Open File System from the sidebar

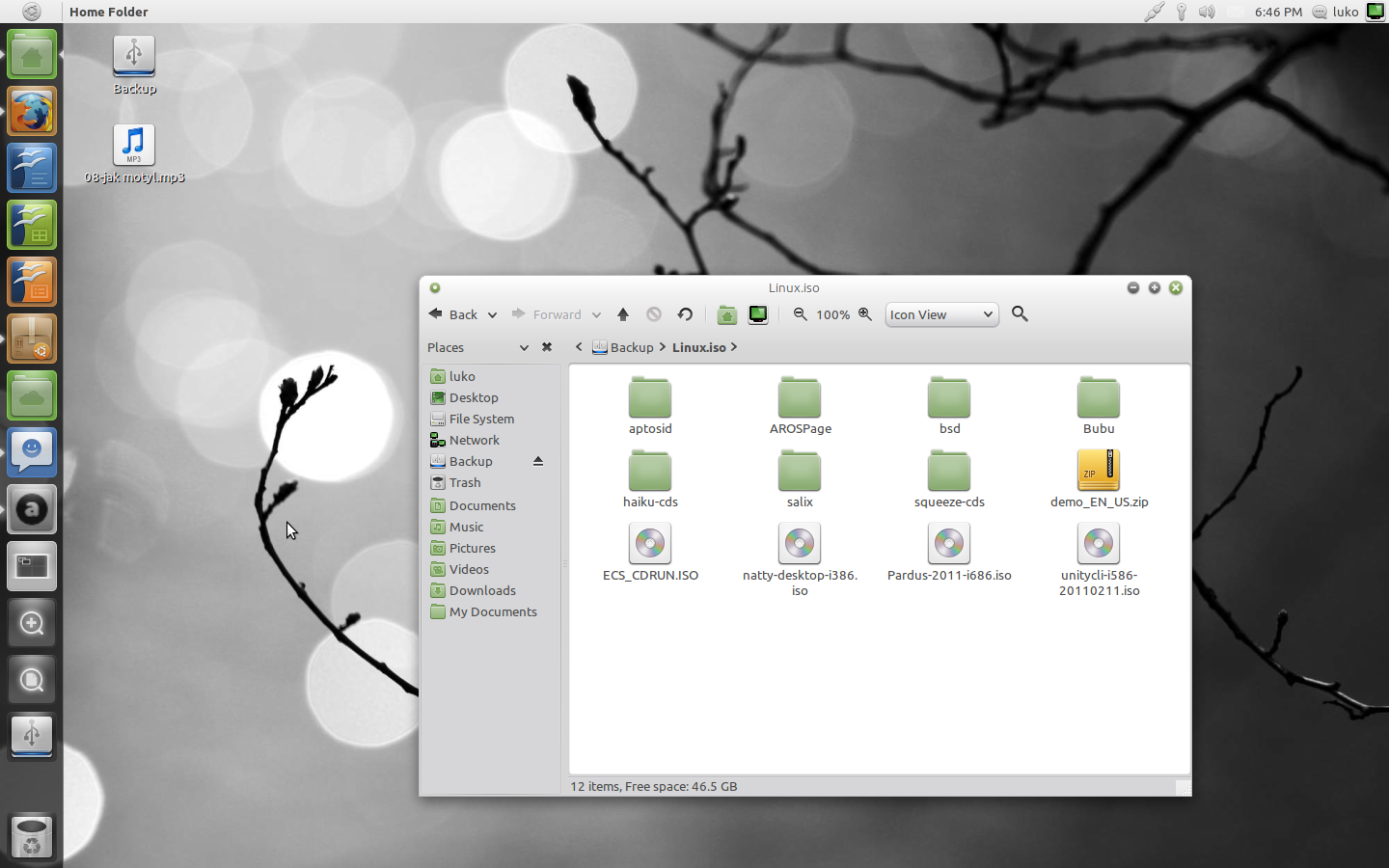tap(481, 419)
